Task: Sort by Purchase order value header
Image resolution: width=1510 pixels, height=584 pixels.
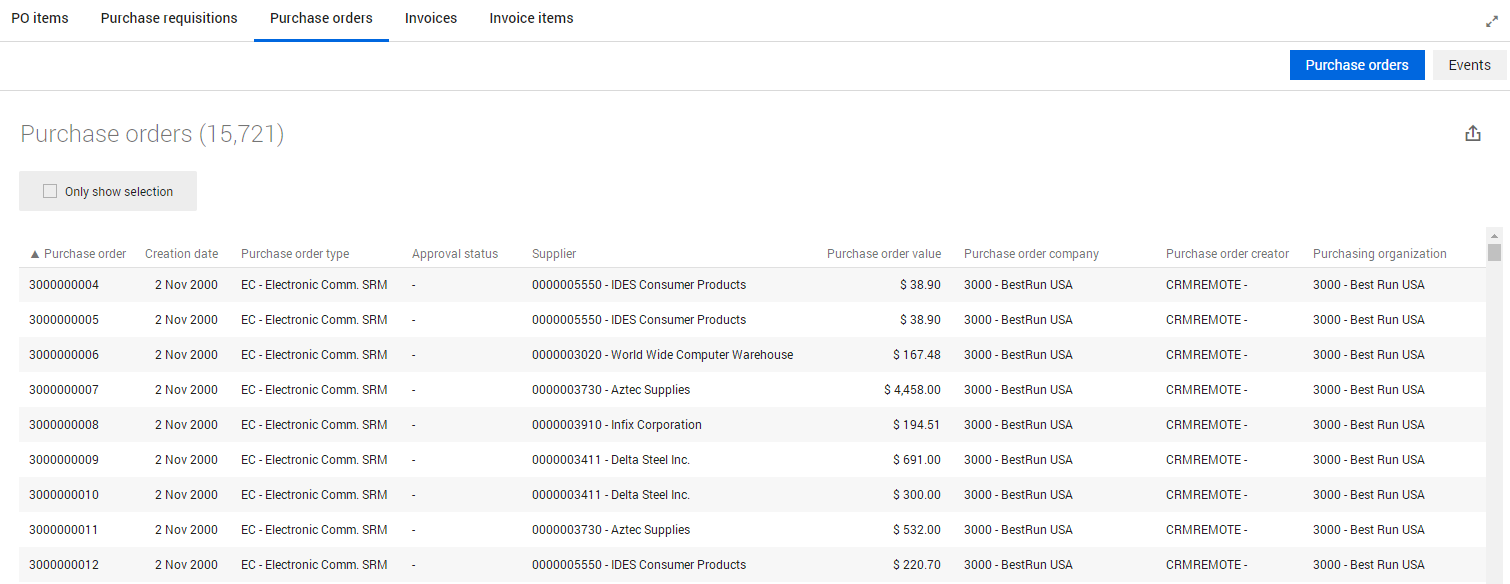Action: point(883,254)
